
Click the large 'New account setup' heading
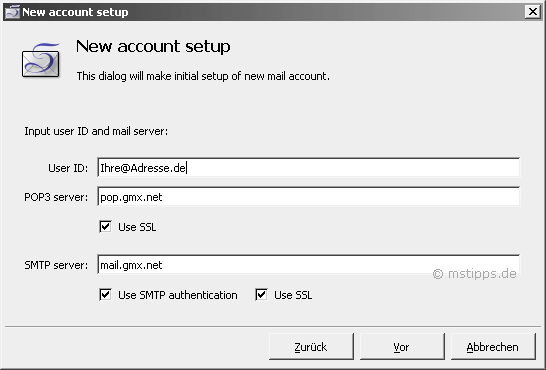pyautogui.click(x=153, y=46)
